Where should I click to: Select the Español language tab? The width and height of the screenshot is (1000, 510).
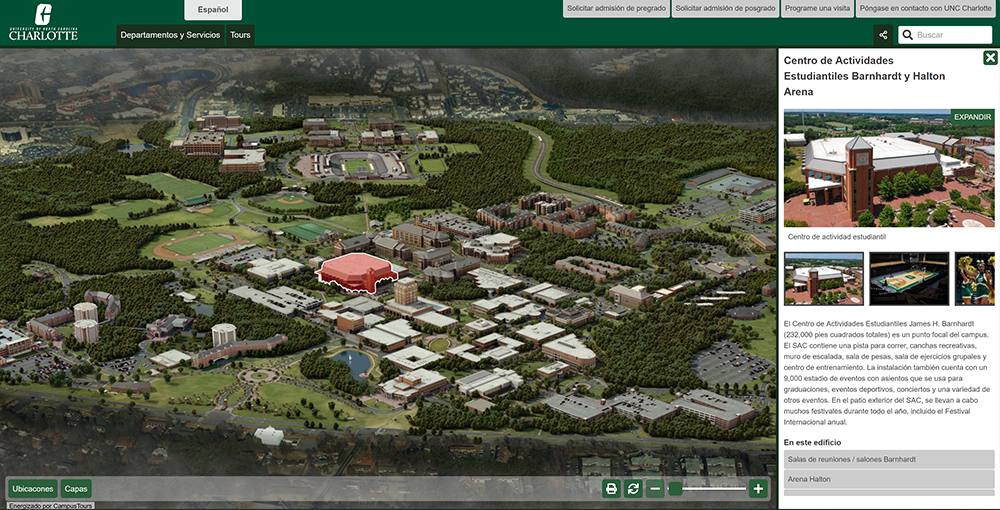213,10
